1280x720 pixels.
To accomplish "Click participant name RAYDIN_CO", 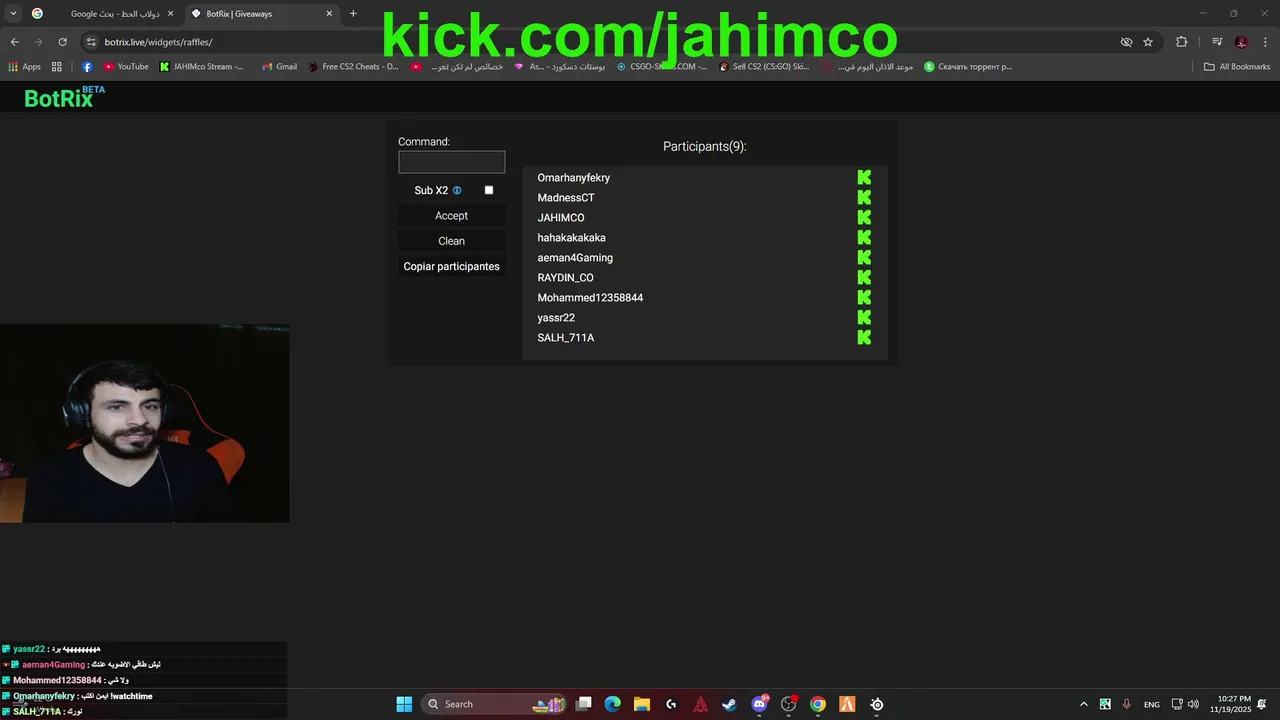I will (565, 278).
